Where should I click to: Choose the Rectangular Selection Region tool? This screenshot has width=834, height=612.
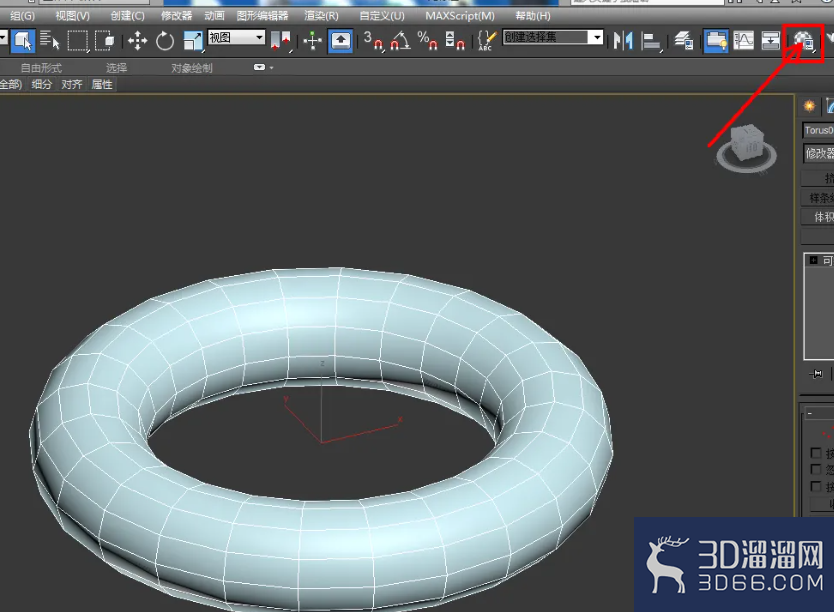77,40
